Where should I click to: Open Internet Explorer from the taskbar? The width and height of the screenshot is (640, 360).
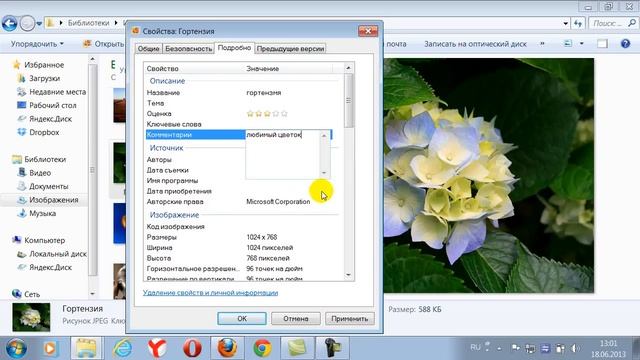click(122, 349)
